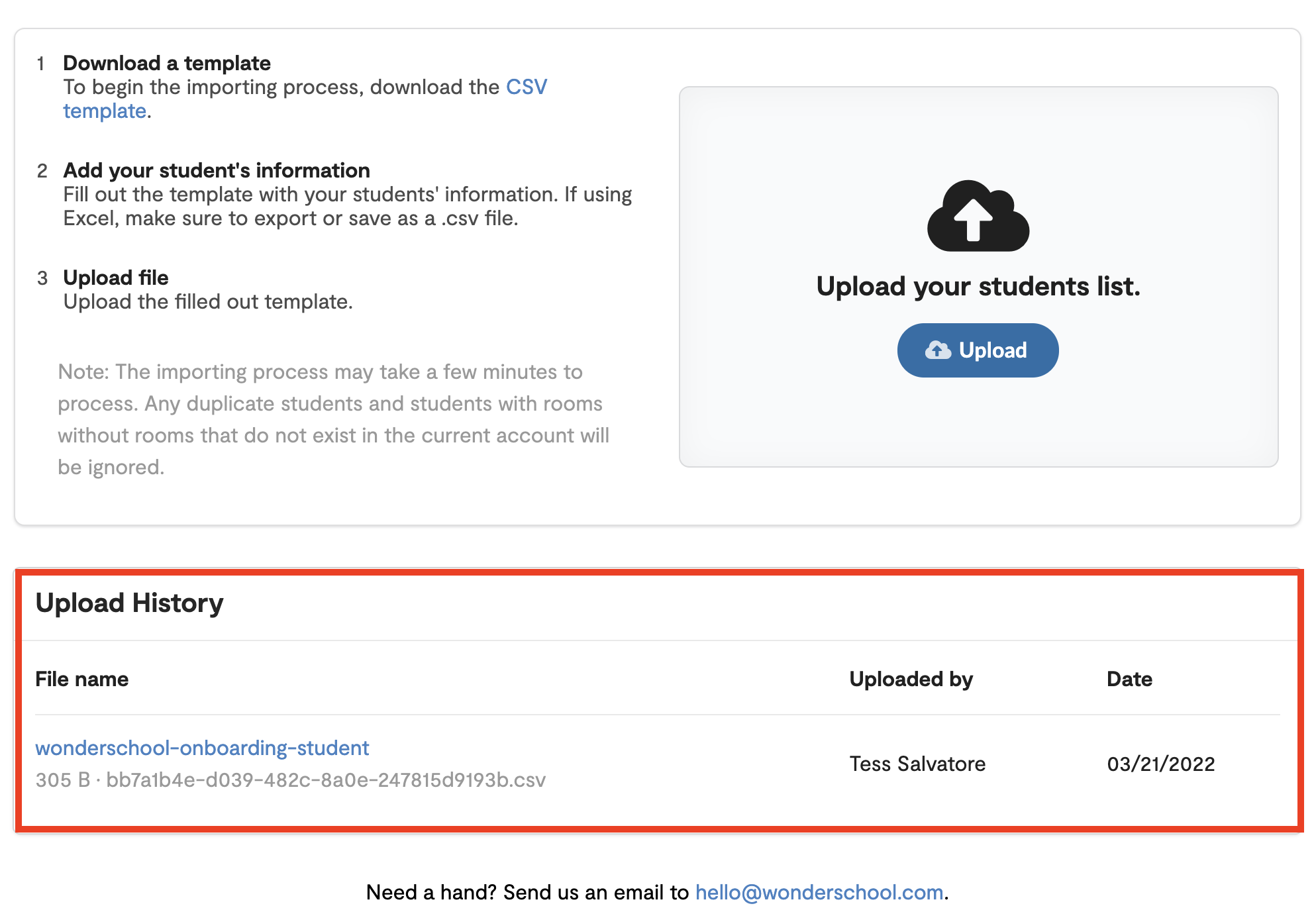Click the Uploaded by column header
This screenshot has height=916, width=1316.
[911, 679]
